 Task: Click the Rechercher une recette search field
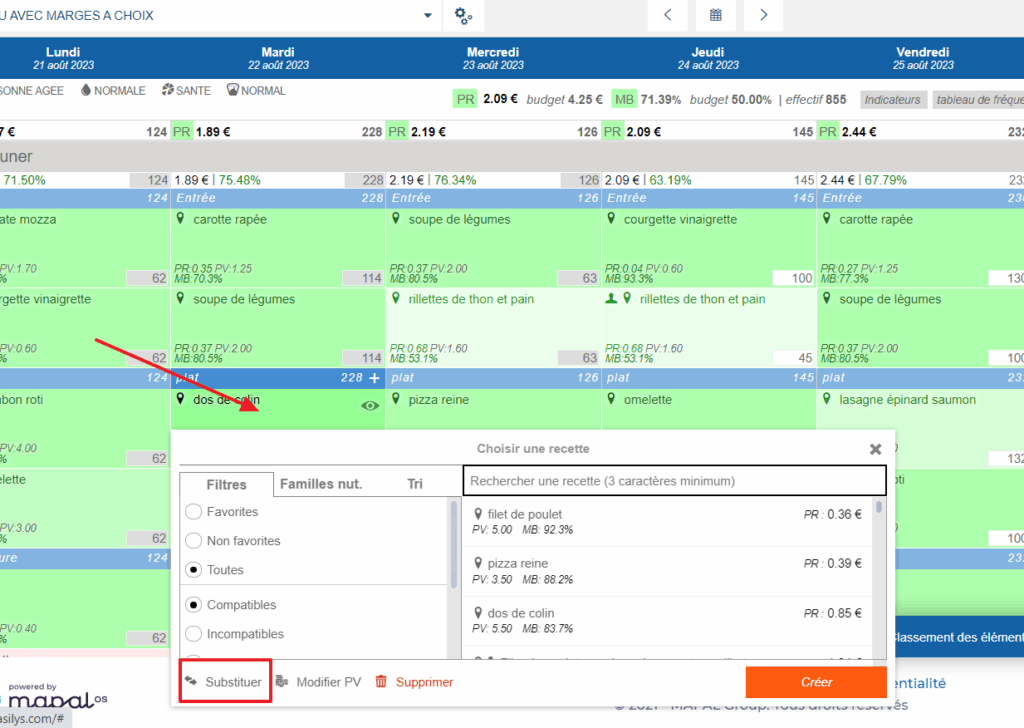coord(674,481)
